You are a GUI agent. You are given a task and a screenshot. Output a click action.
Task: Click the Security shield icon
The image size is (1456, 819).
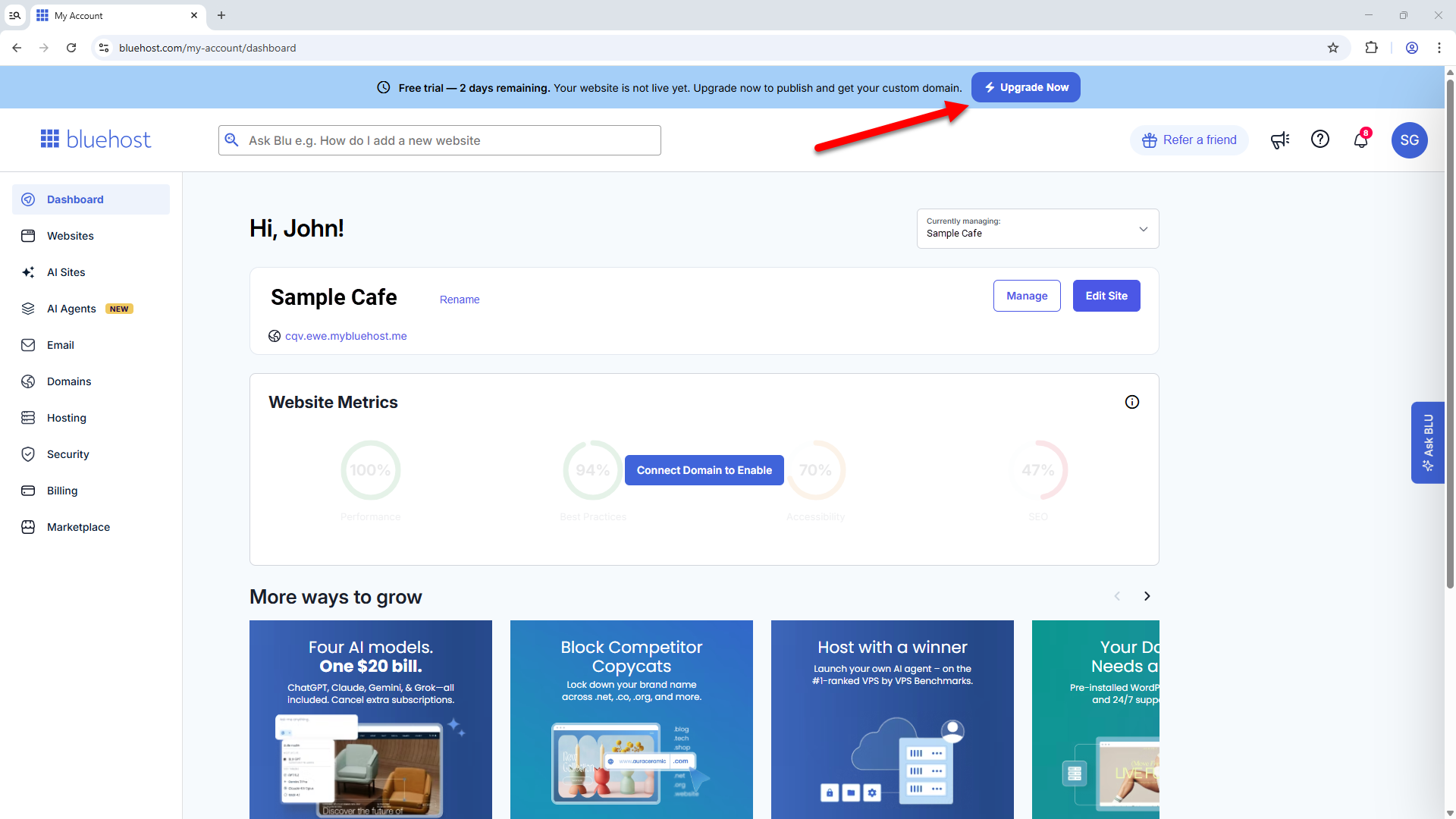click(28, 454)
